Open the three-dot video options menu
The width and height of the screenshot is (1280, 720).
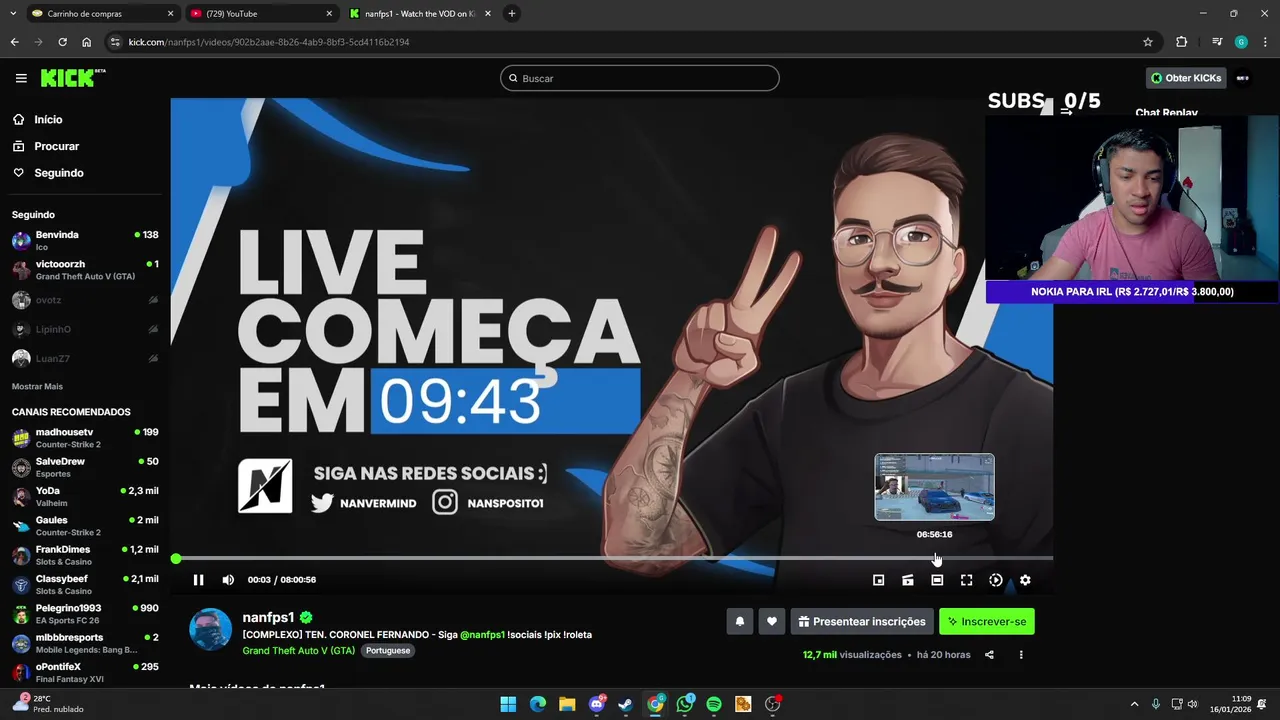pos(1021,655)
